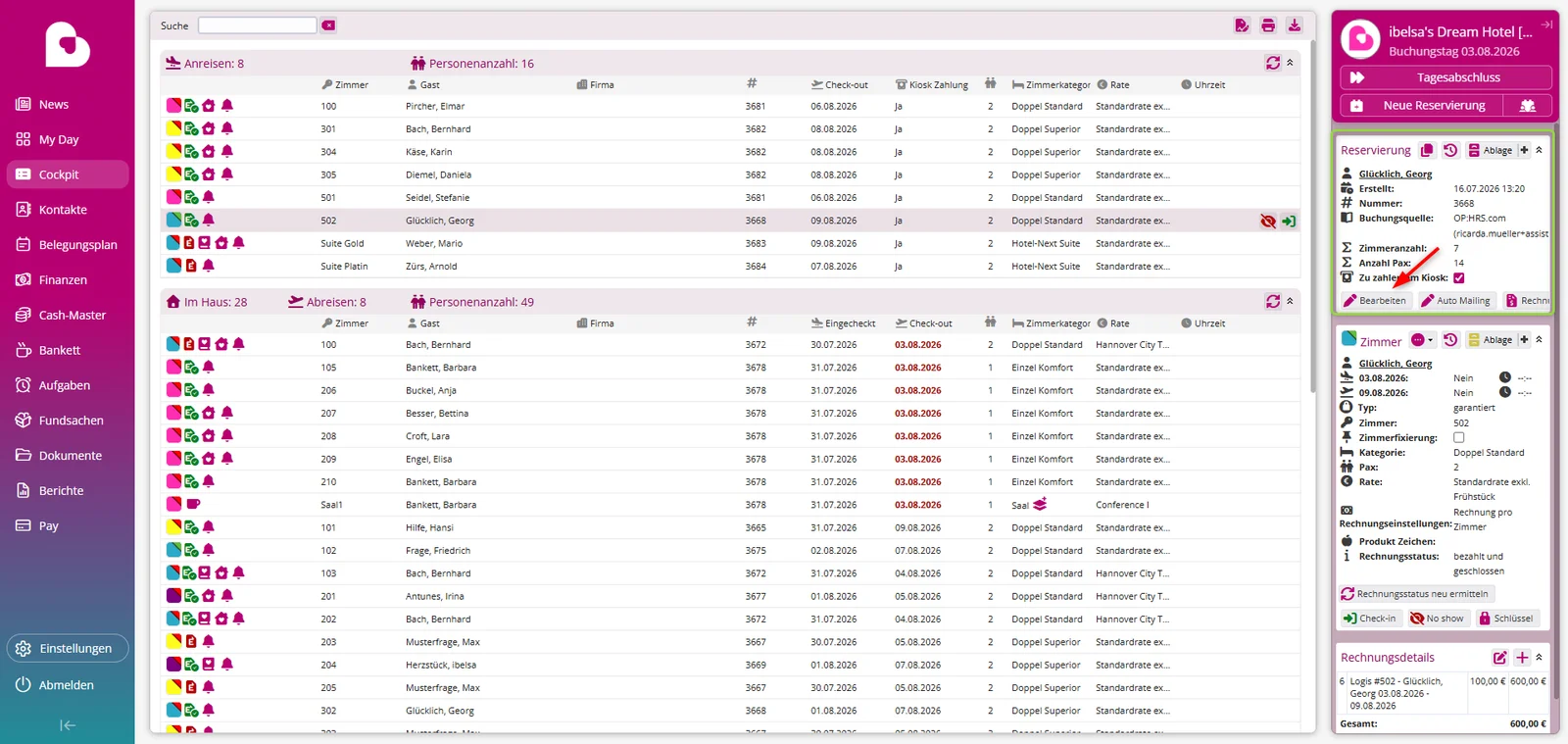Open the history icon in the Reservierung panel

1450,150
